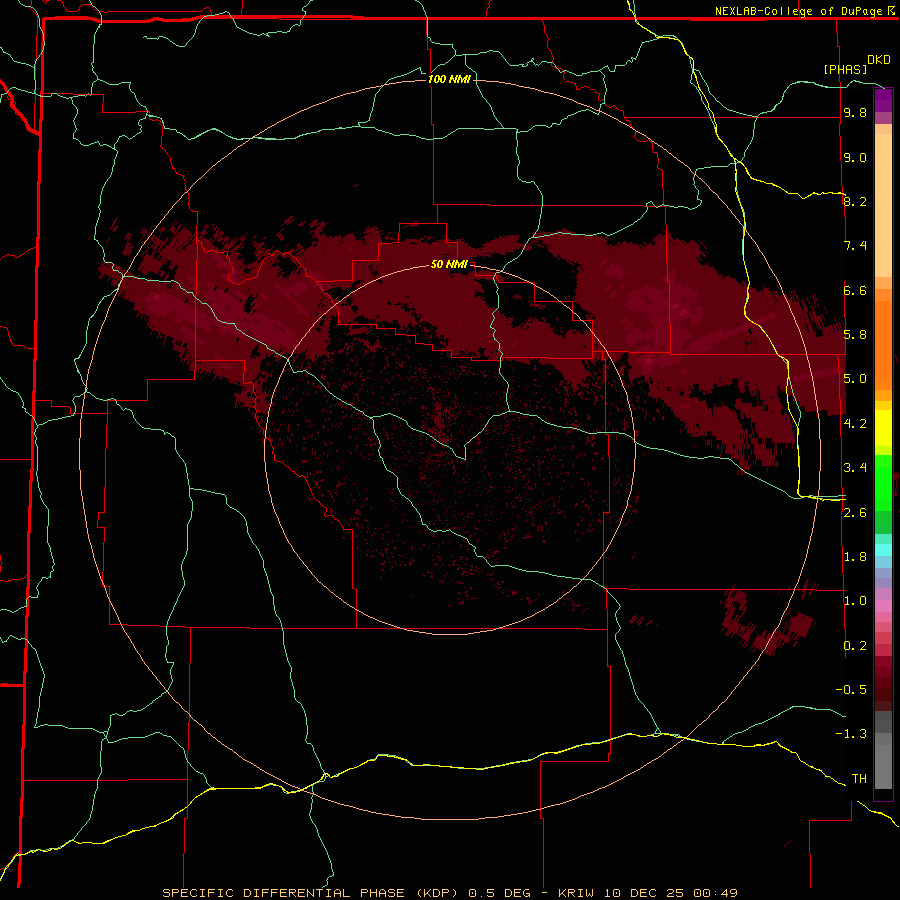This screenshot has width=900, height=900.
Task: Click the -1.3 value on color scale
Action: click(x=851, y=734)
